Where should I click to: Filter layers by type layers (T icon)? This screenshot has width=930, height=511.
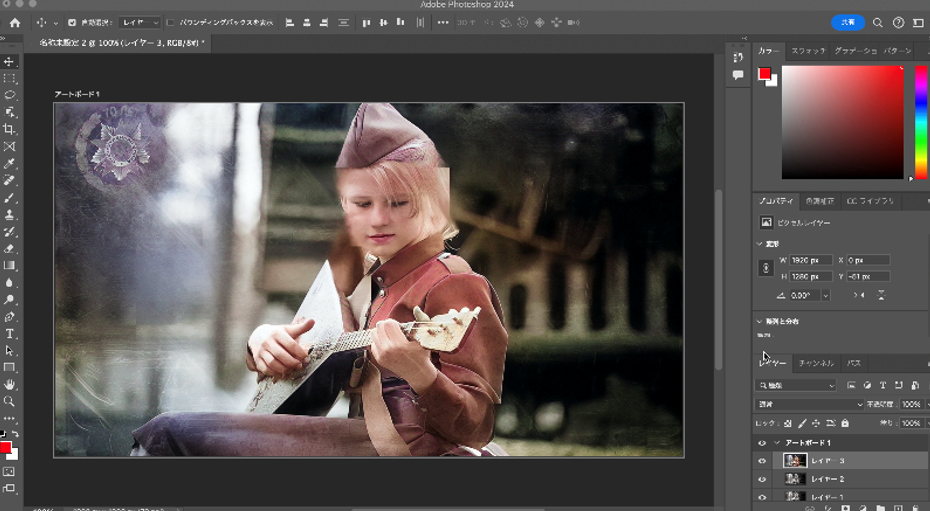pos(882,385)
